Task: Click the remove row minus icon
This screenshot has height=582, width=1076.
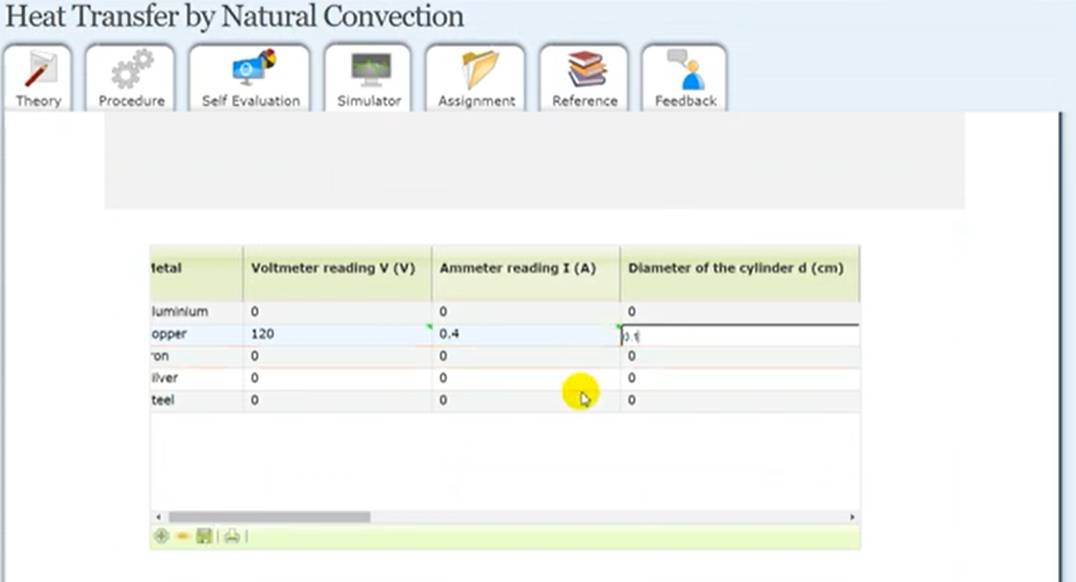Action: 183,537
